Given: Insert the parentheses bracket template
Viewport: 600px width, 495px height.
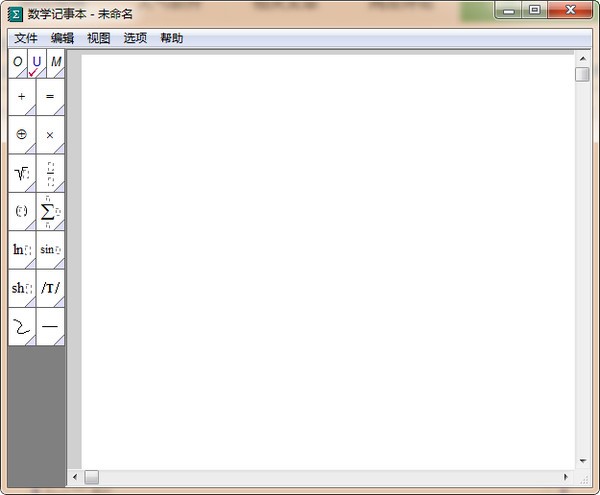Looking at the screenshot, I should tap(22, 211).
